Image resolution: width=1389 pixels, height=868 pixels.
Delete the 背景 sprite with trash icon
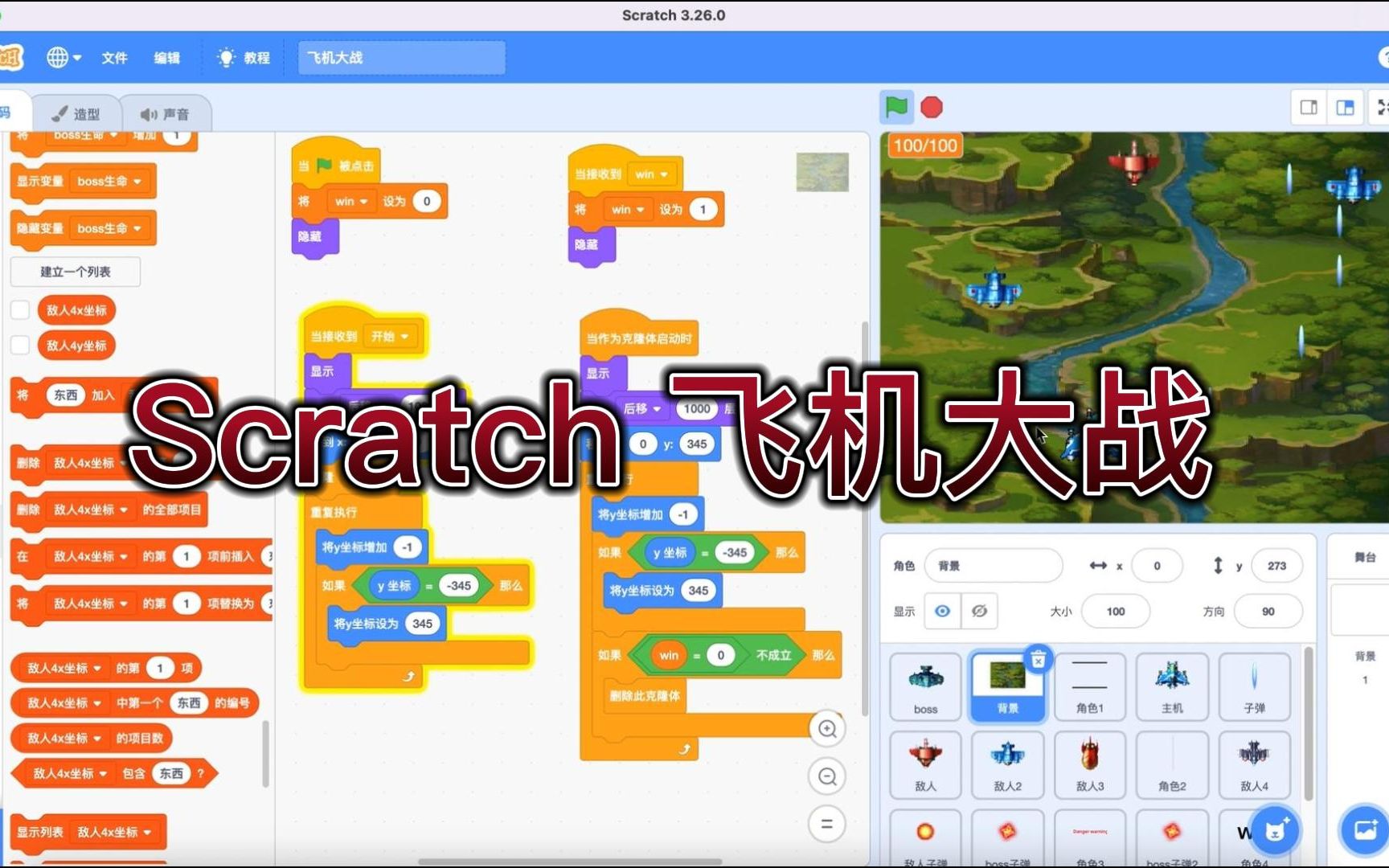click(1038, 660)
